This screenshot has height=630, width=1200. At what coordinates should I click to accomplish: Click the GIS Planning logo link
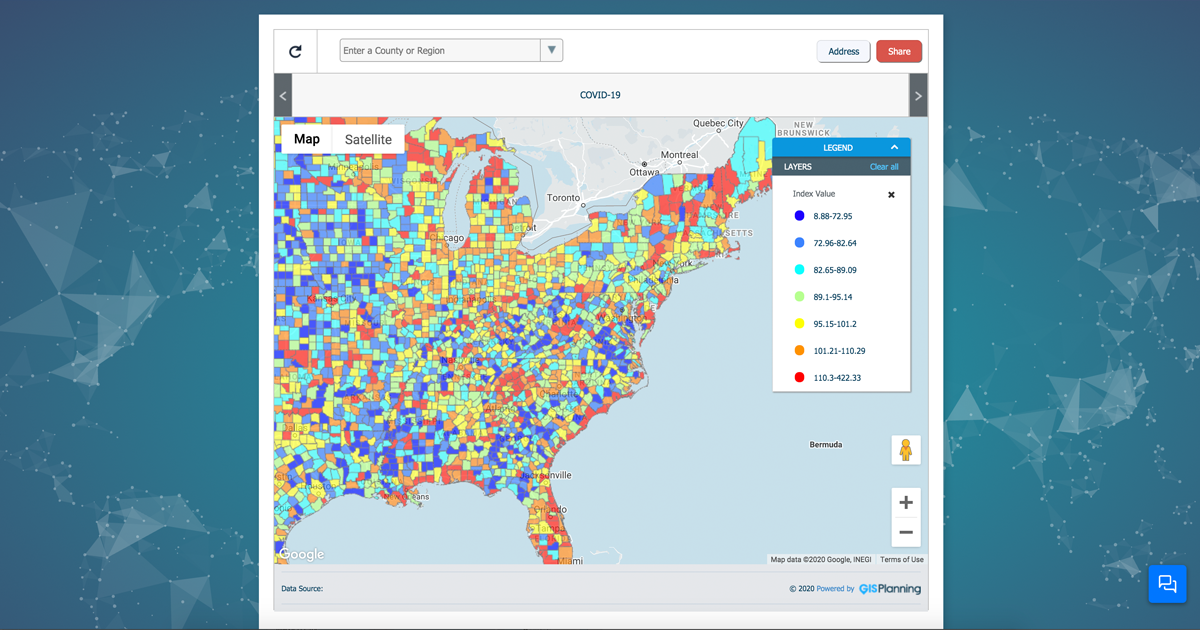[889, 589]
